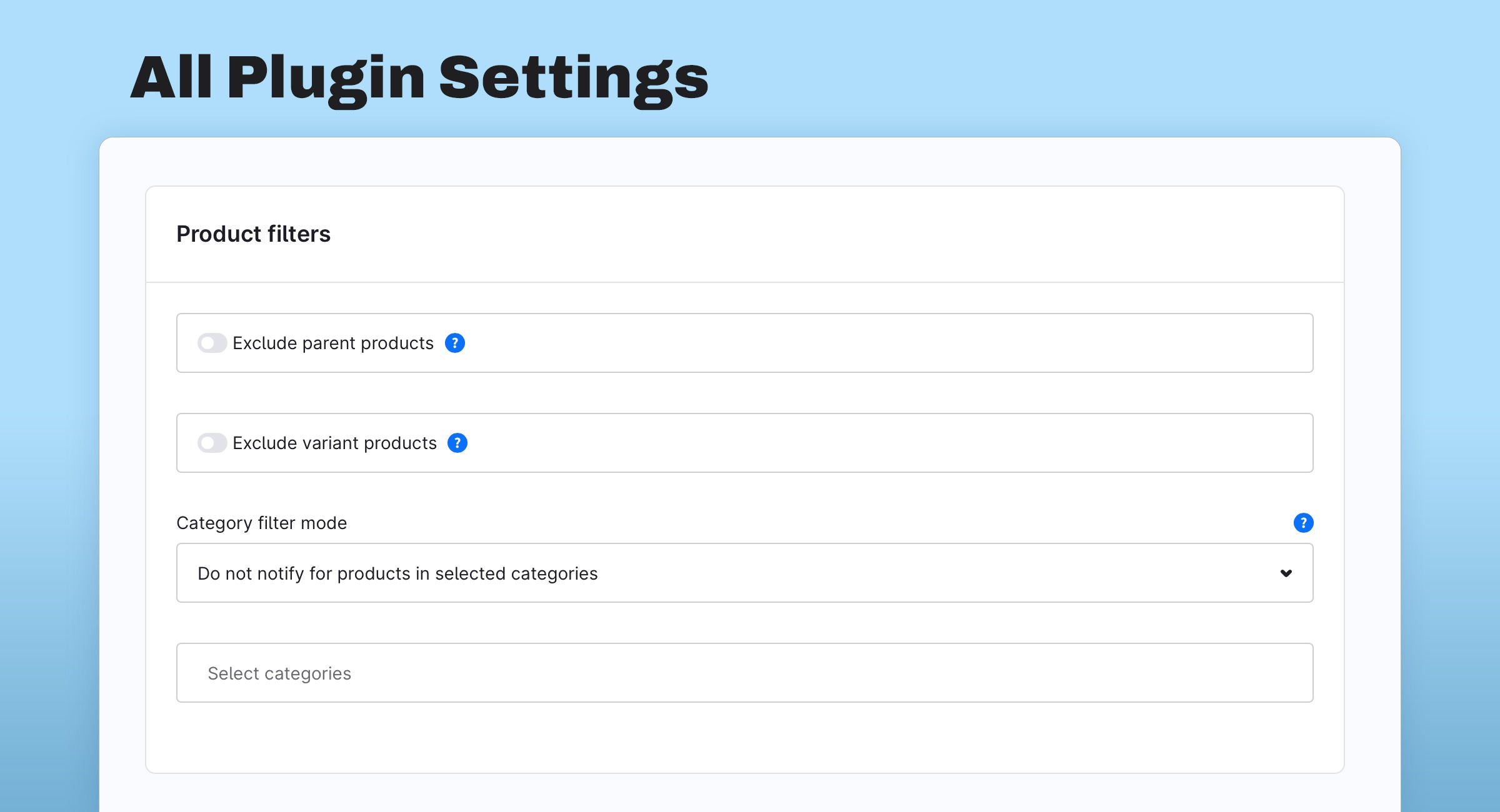Click the Select categories placeholder text
The height and width of the screenshot is (812, 1500).
point(279,673)
